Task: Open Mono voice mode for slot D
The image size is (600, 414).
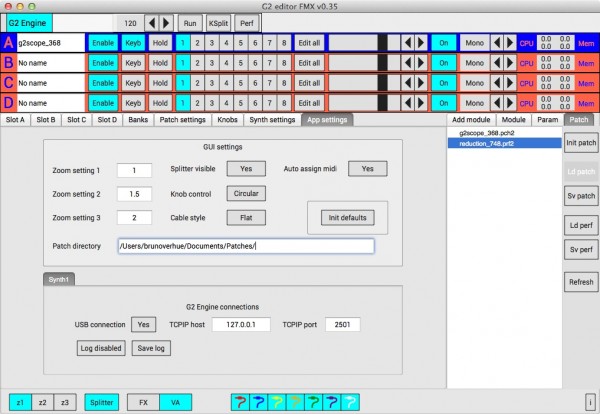Action: [x=474, y=103]
